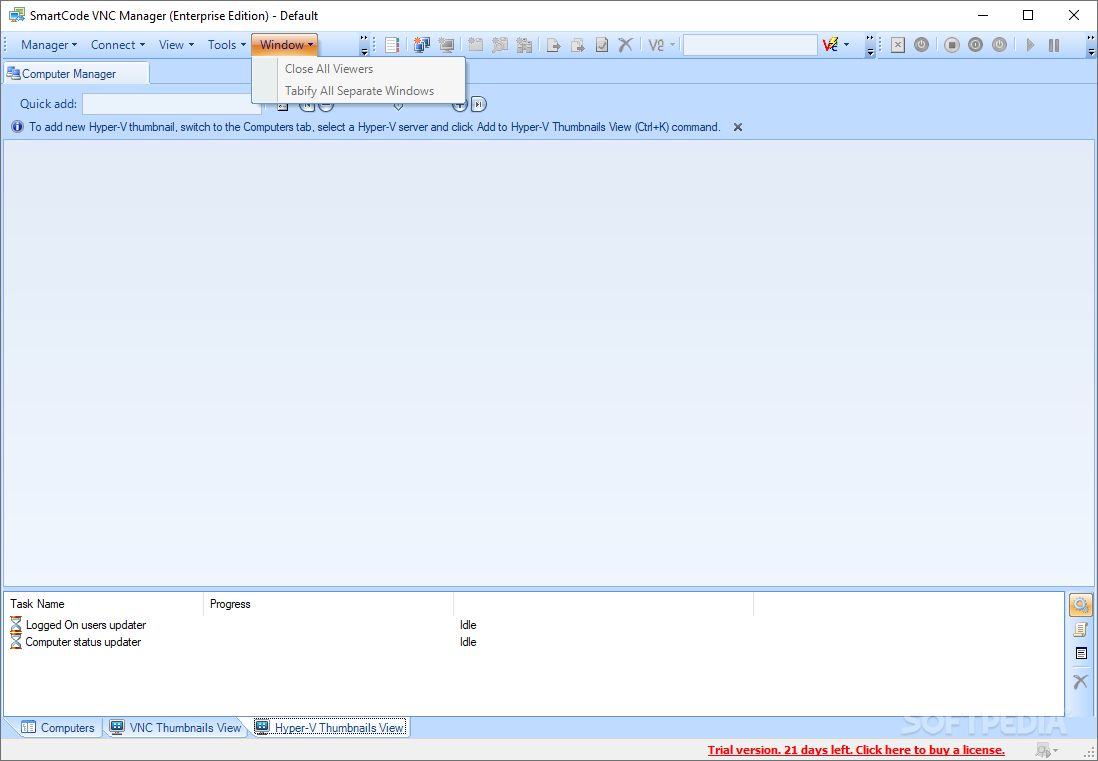Screen dimensions: 1098x761
Task: Click the gray single monitor toolbar icon
Action: pyautogui.click(x=446, y=45)
